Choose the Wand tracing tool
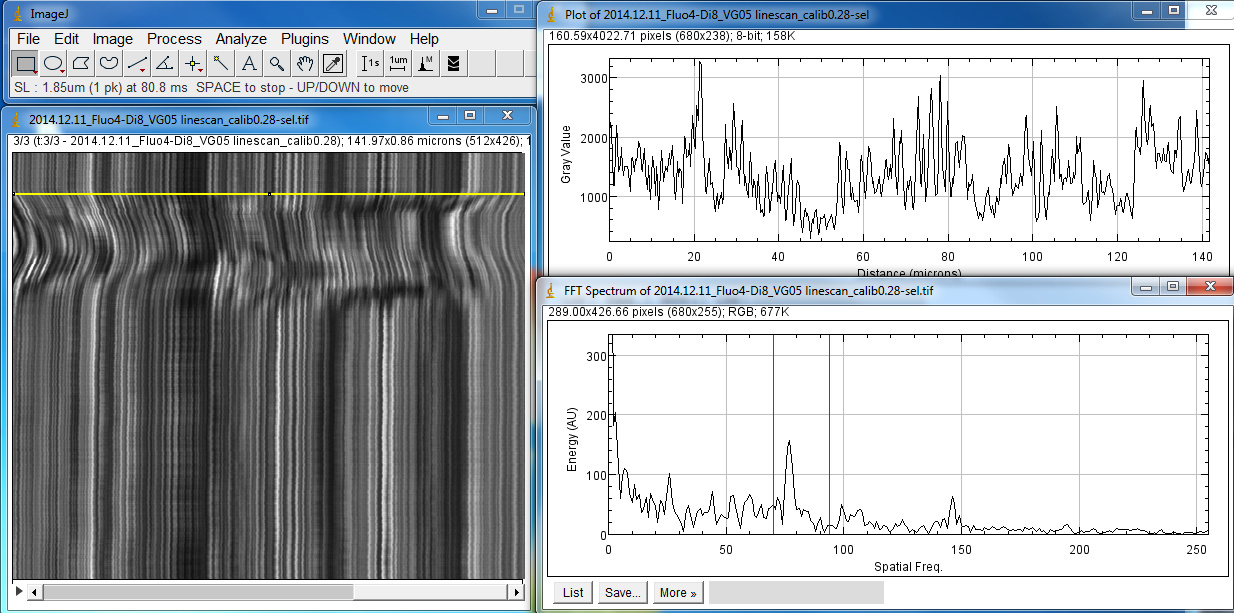Screen dimensions: 1234x613 click(219, 63)
